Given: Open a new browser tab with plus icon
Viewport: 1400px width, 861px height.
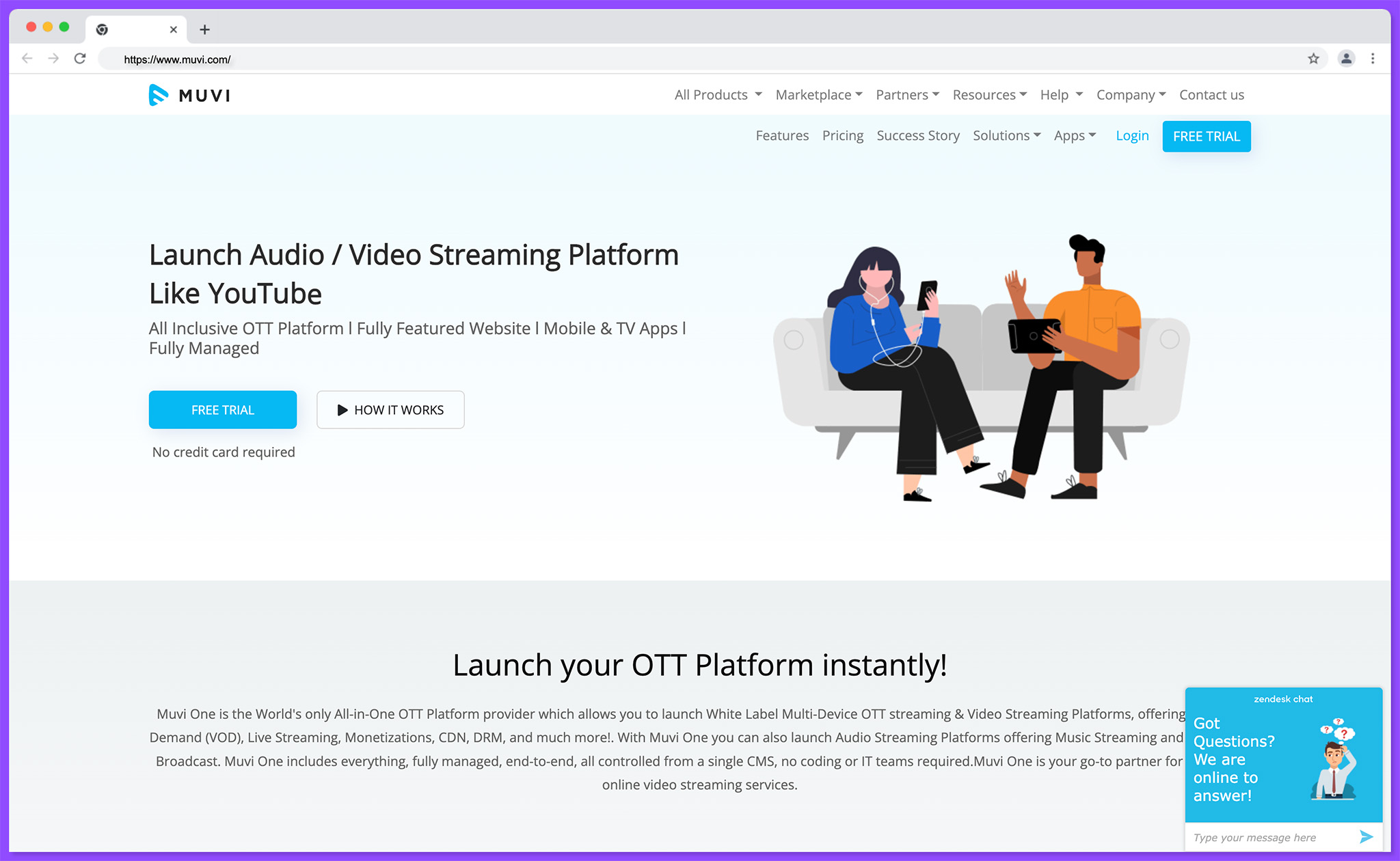Looking at the screenshot, I should click(x=204, y=29).
